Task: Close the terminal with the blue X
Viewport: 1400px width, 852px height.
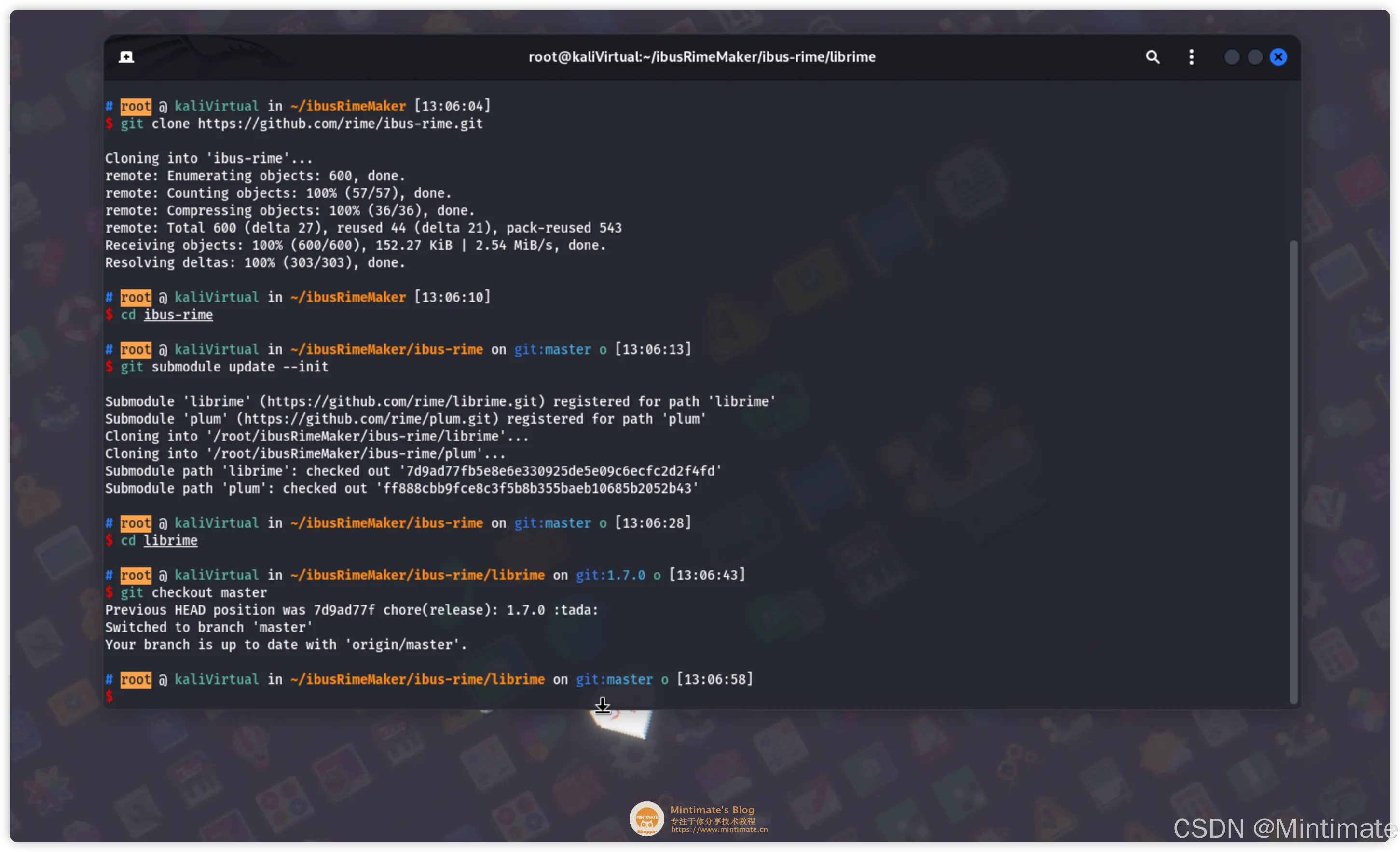Action: 1278,57
